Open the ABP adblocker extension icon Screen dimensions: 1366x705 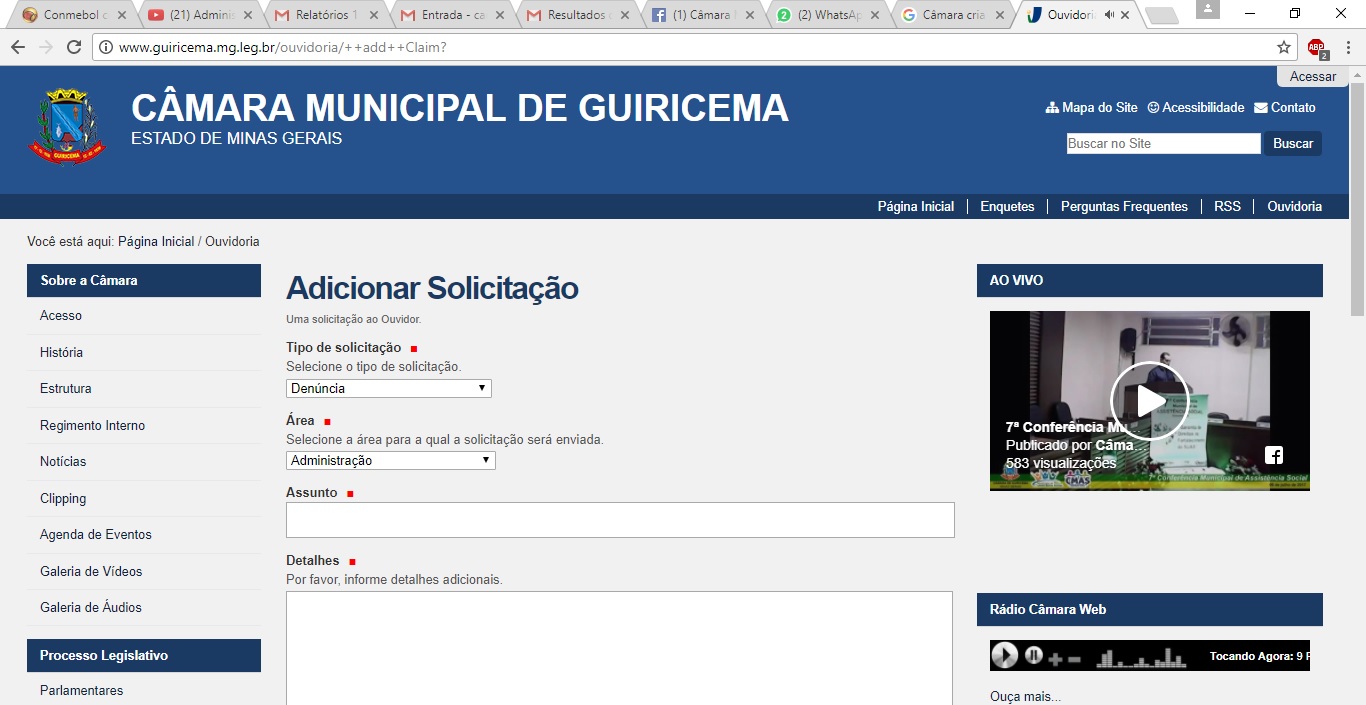[1315, 47]
